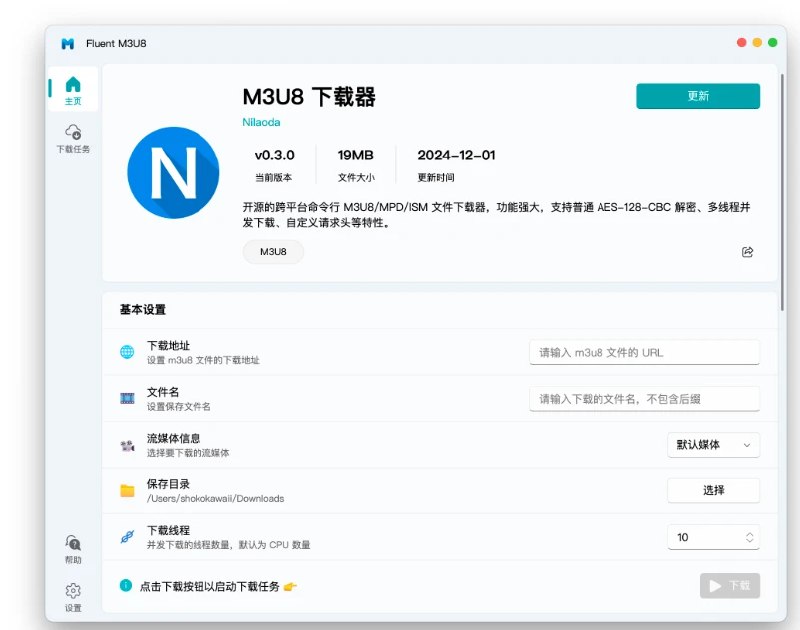Viewport: 800px width, 630px height.
Task: Click the m3u8 URL input field
Action: point(644,352)
